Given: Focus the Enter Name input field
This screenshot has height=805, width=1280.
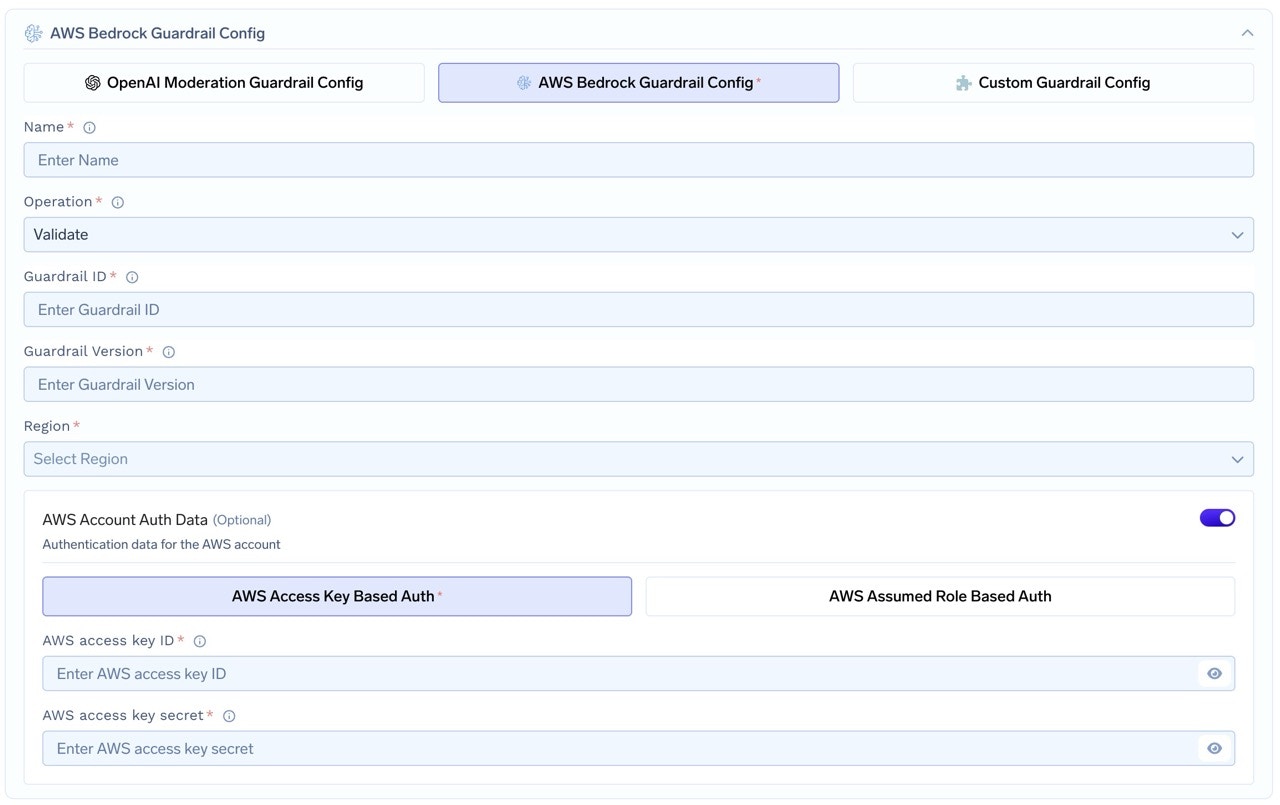Looking at the screenshot, I should tap(639, 160).
